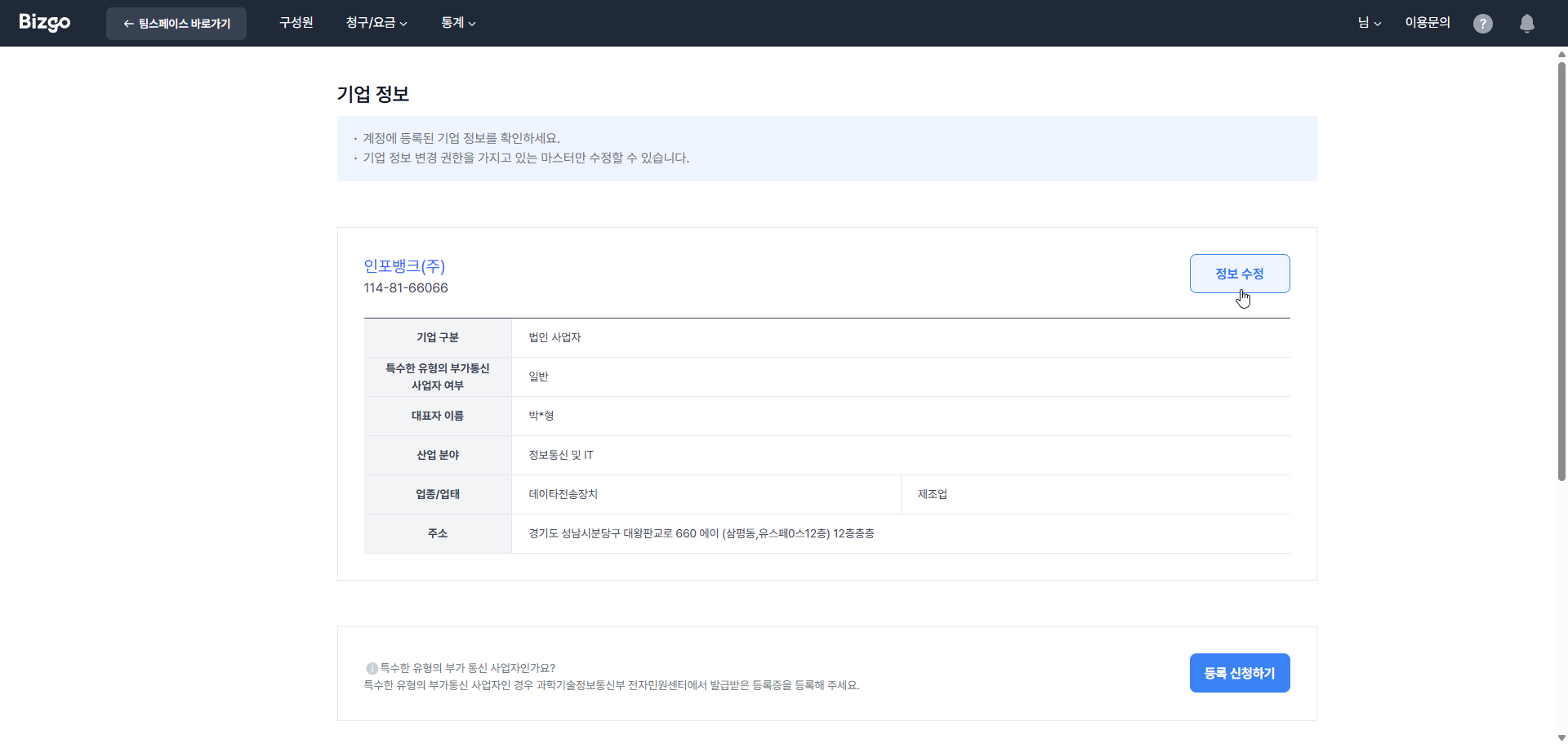
Task: Open the help question mark icon
Action: (1482, 24)
